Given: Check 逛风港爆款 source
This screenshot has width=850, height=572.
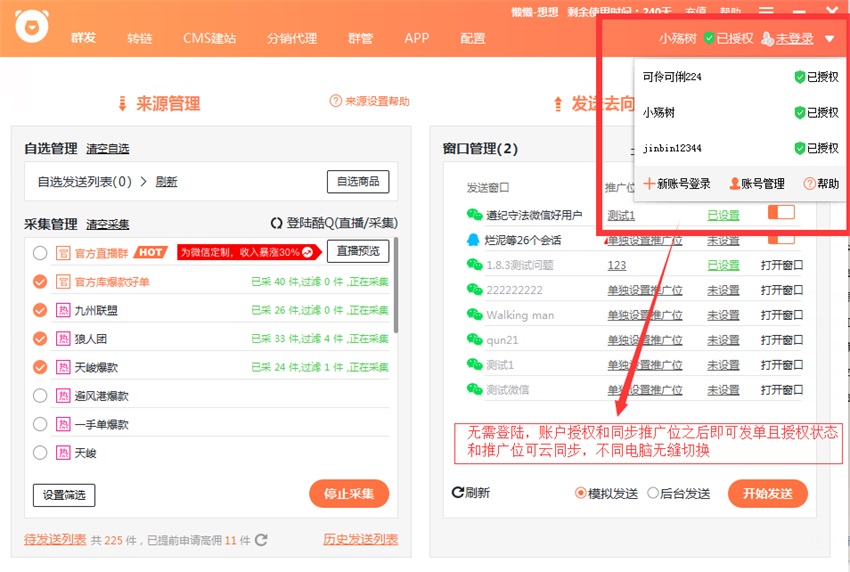Looking at the screenshot, I should (x=40, y=396).
